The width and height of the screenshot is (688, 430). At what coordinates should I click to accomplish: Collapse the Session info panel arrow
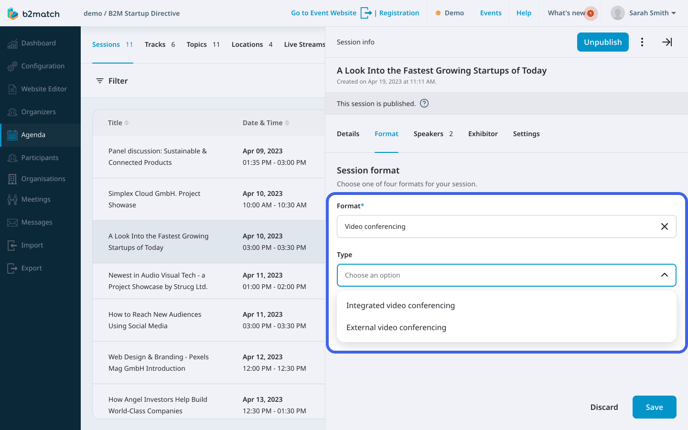tap(667, 42)
